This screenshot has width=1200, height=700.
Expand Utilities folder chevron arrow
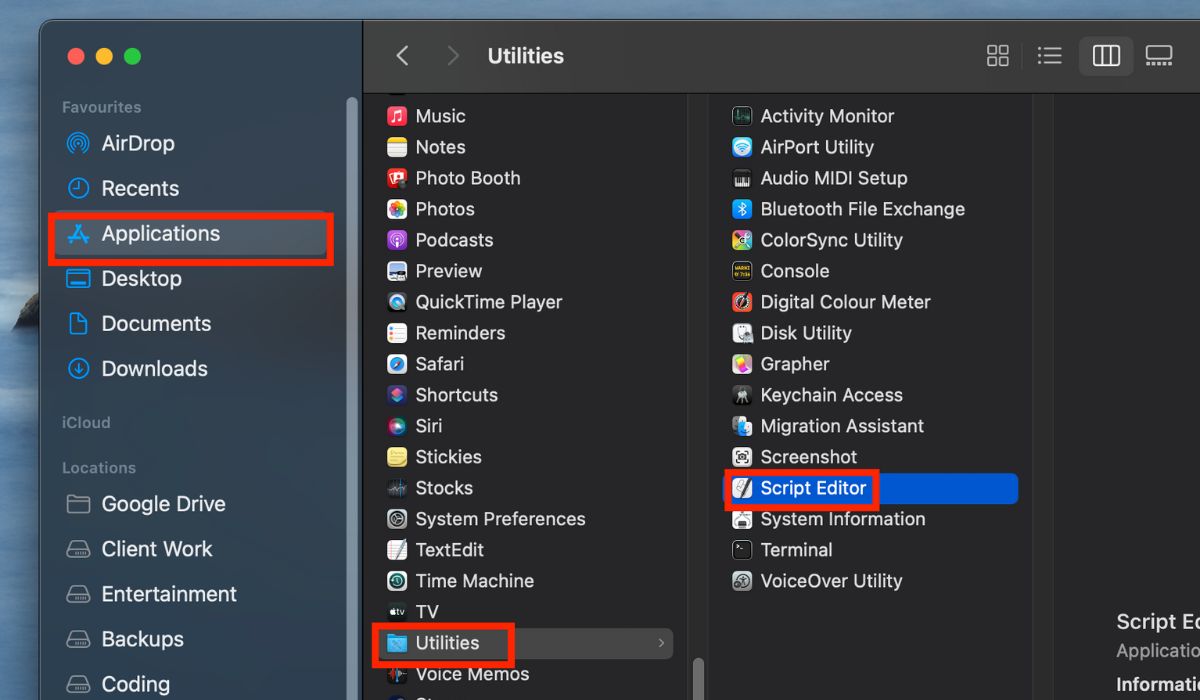pyautogui.click(x=661, y=643)
